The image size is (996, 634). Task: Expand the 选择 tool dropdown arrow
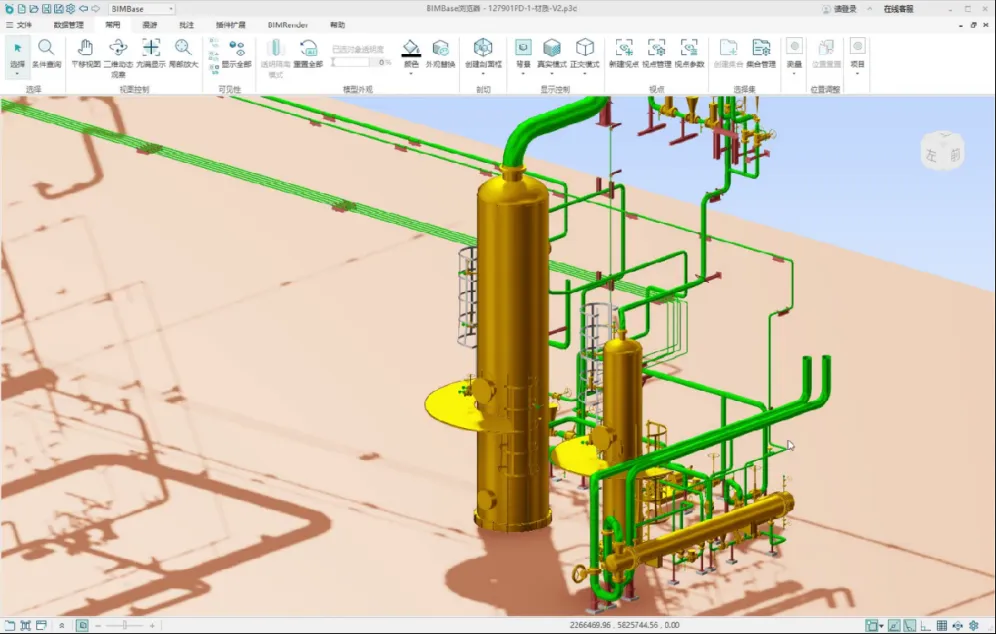click(17, 73)
